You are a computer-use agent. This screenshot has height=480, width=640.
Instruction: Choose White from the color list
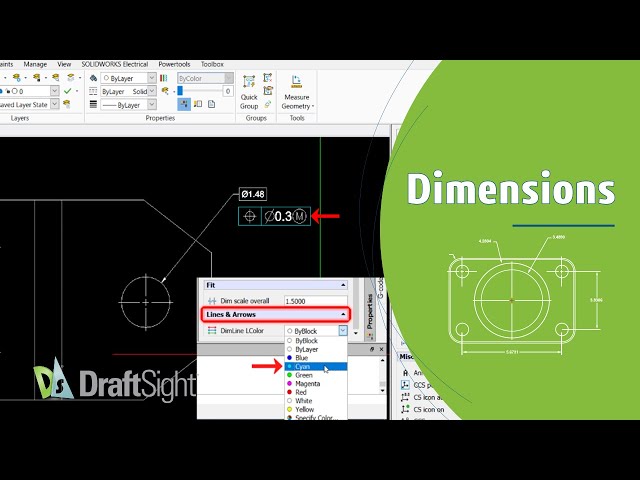pyautogui.click(x=316, y=401)
